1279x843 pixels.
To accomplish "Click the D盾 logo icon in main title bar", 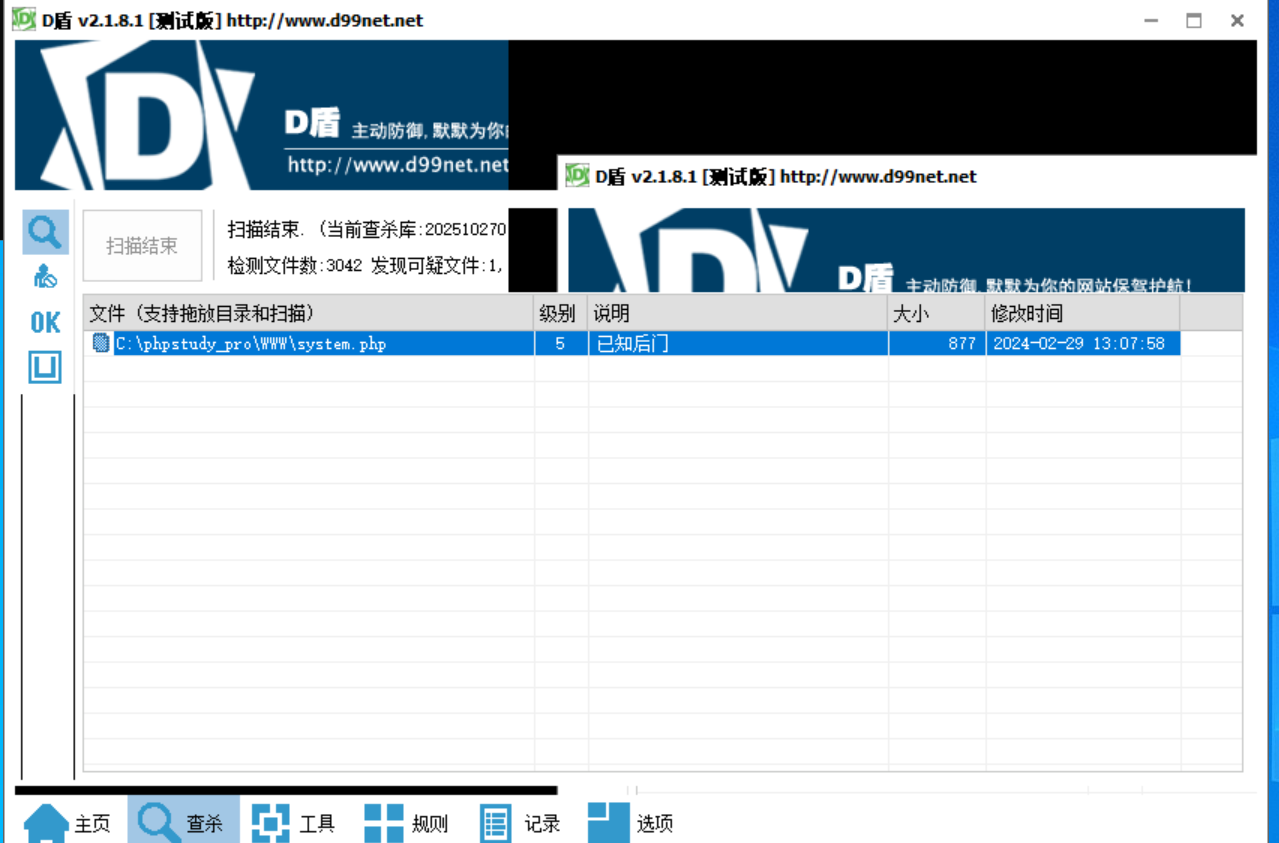I will point(24,20).
